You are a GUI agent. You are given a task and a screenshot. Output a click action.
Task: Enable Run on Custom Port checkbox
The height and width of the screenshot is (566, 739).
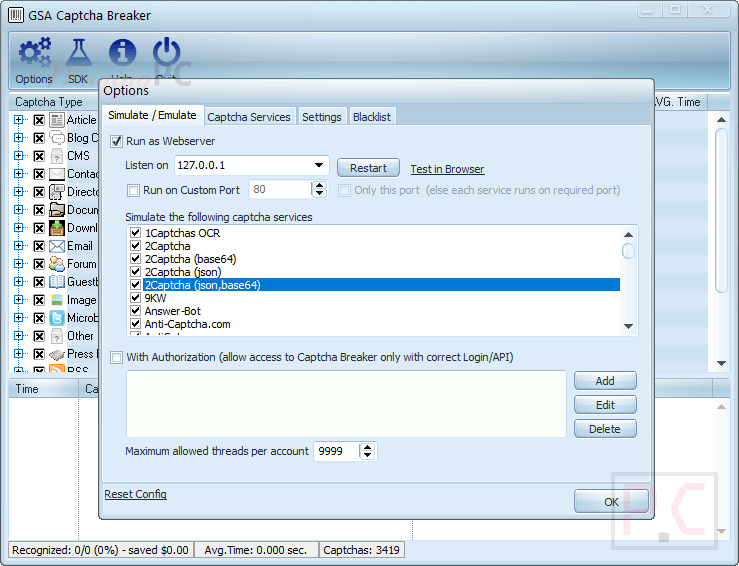click(133, 190)
